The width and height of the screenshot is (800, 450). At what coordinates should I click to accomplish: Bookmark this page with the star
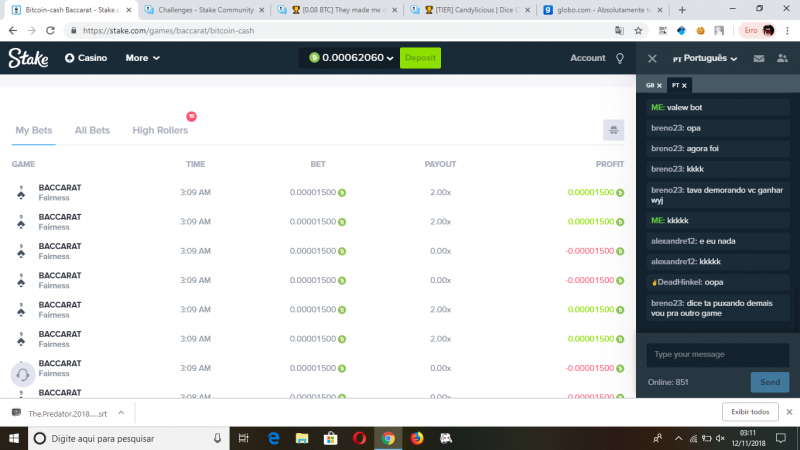[x=638, y=31]
